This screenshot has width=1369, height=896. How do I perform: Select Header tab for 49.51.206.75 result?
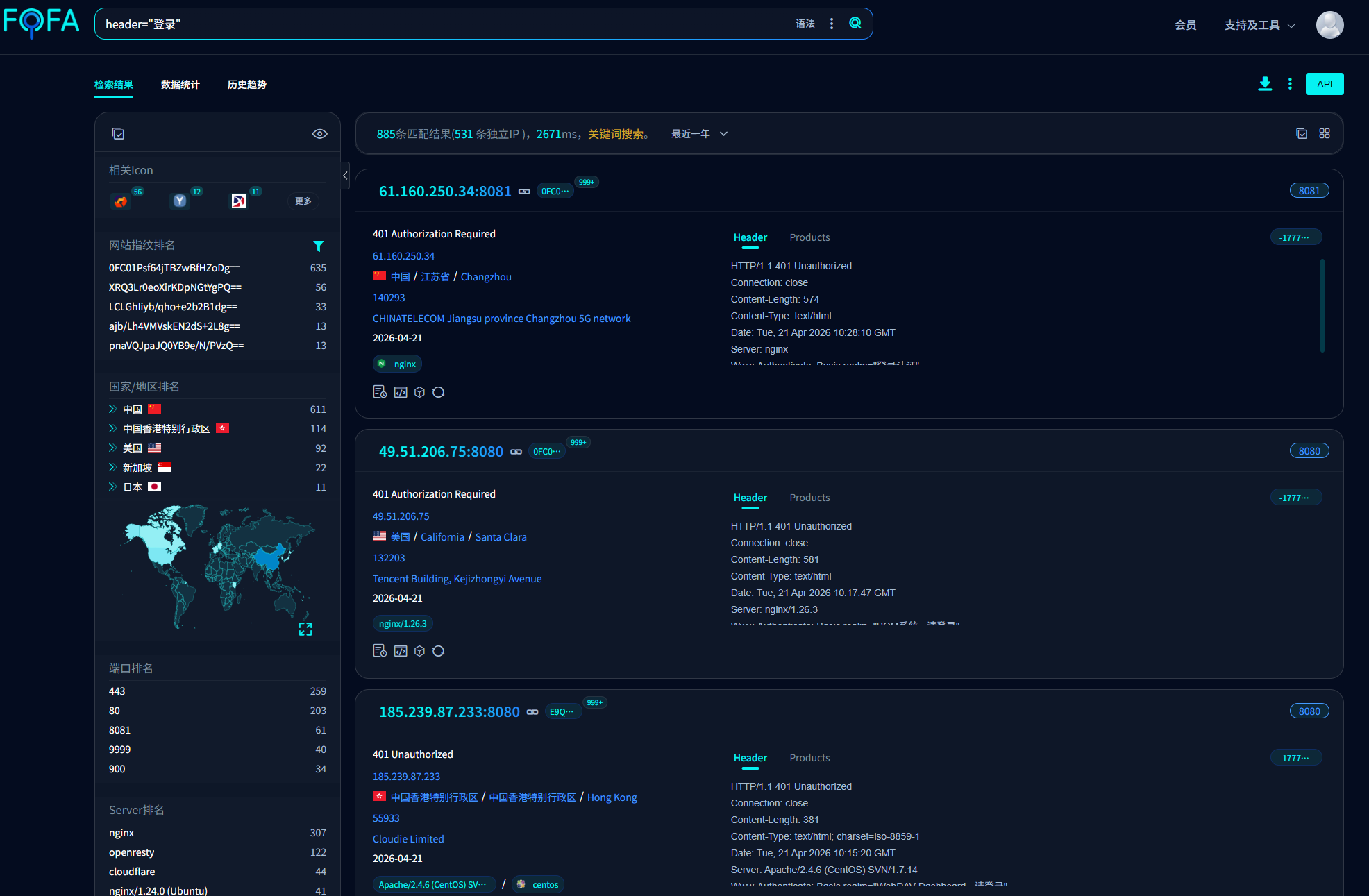750,498
